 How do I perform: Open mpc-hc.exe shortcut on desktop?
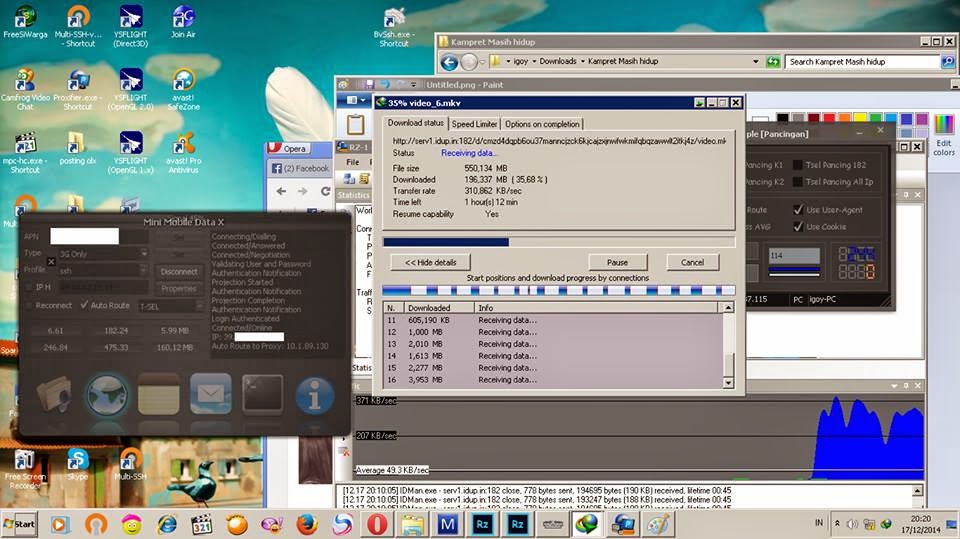[25, 152]
